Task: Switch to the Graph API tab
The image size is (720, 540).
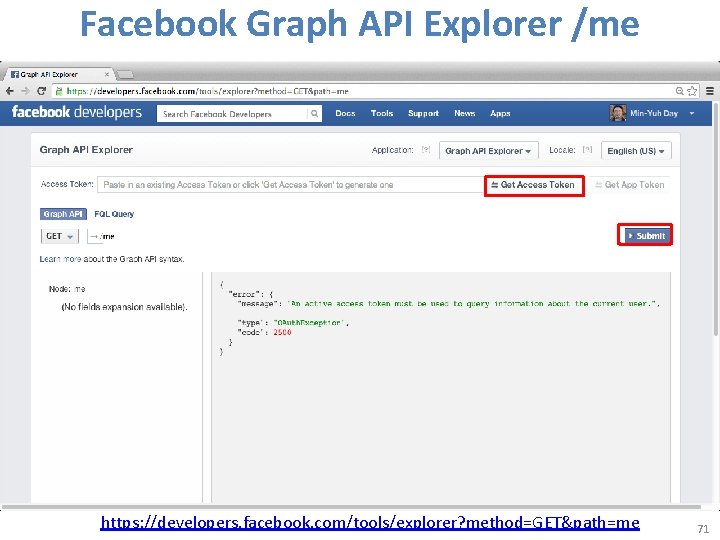Action: 63,214
